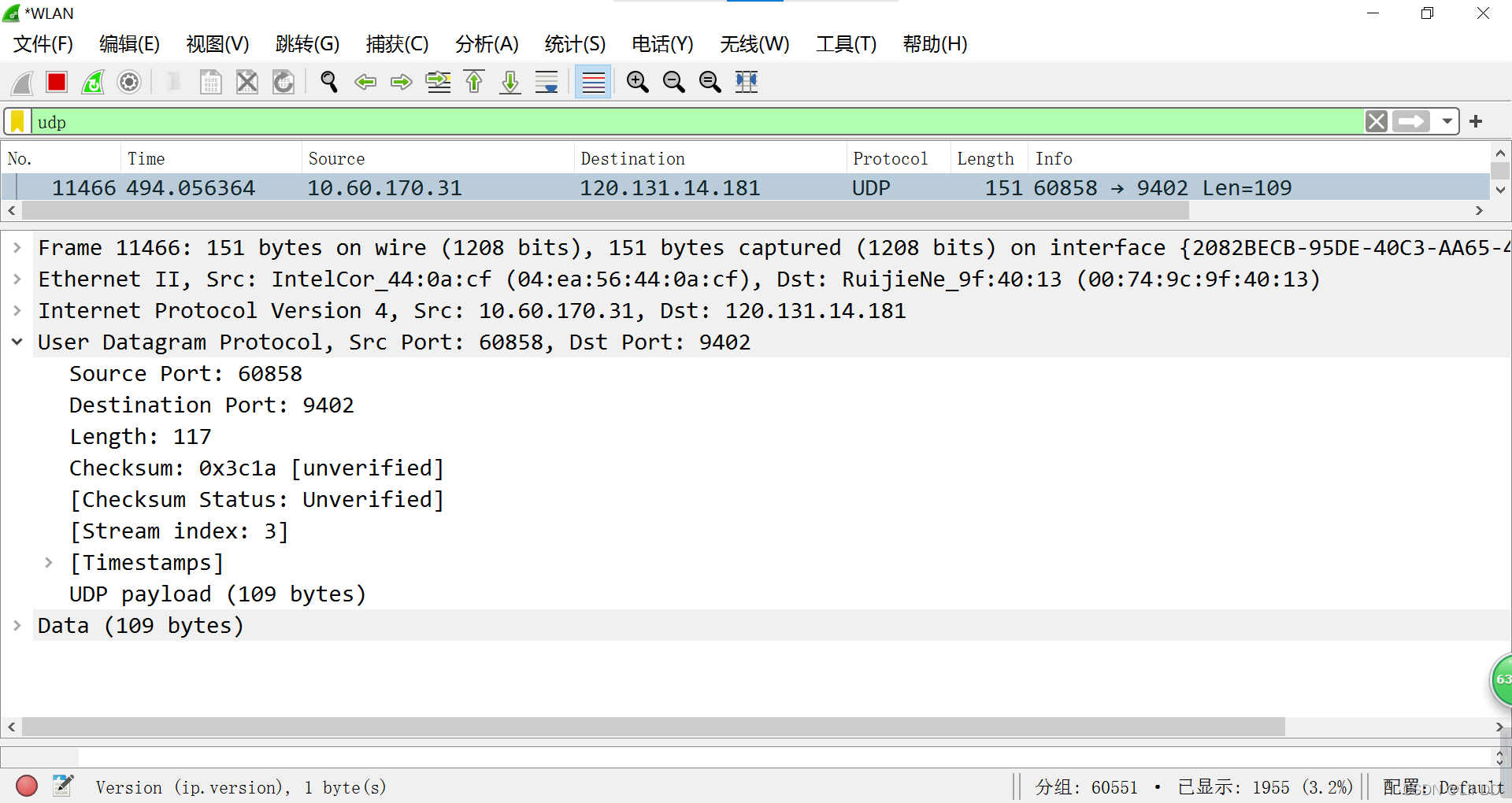Click the red expert info indicator
This screenshot has height=803, width=1512.
point(27,786)
